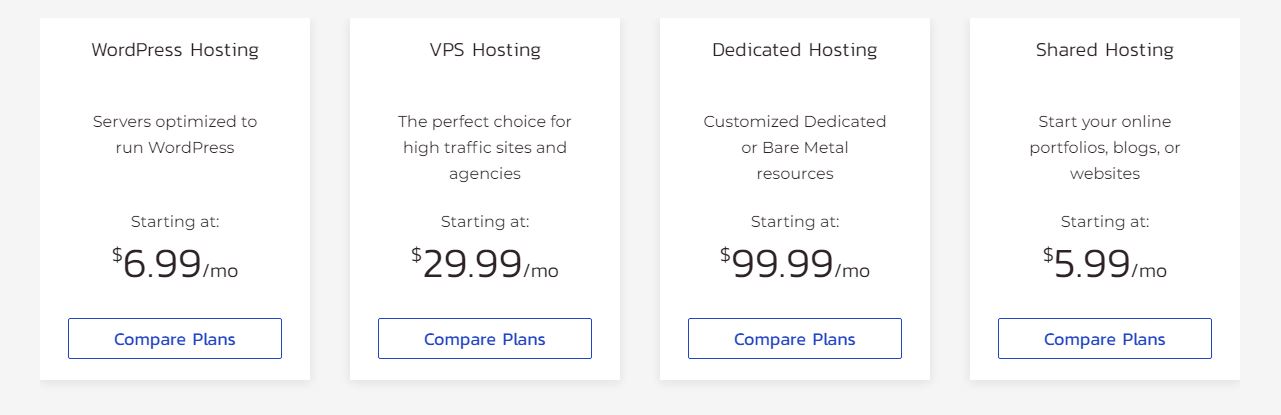This screenshot has width=1281, height=415.
Task: Click the VPS Hosting card title
Action: 485,50
